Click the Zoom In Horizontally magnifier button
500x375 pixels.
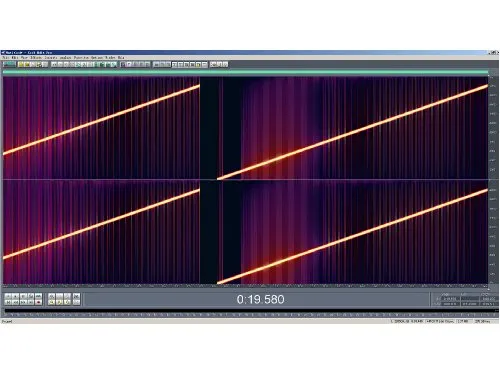tap(51, 296)
